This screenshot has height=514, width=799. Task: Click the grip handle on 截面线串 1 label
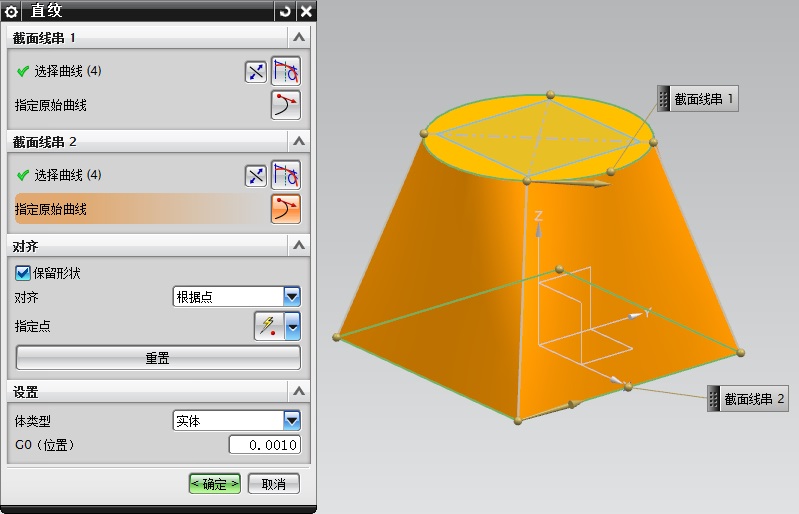click(x=663, y=99)
